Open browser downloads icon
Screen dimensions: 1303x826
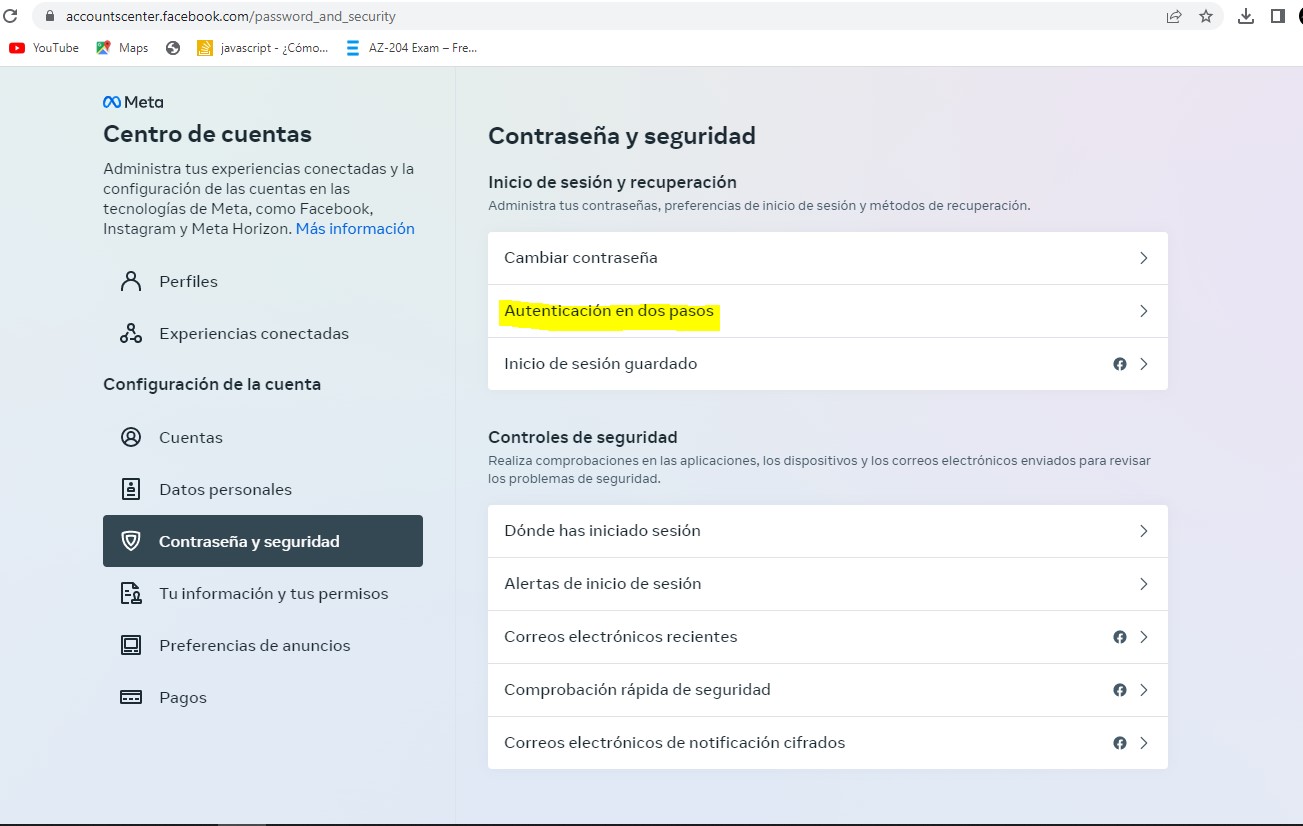[x=1246, y=16]
